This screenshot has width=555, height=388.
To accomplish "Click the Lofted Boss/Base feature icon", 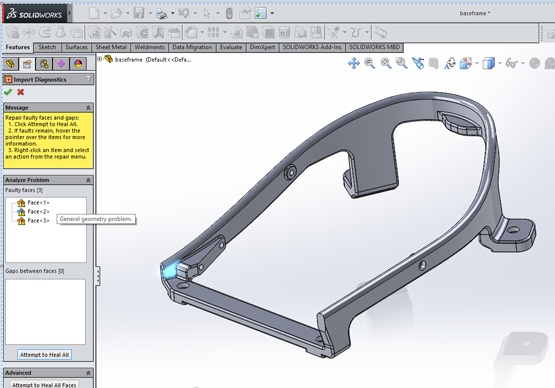I will click(61, 33).
